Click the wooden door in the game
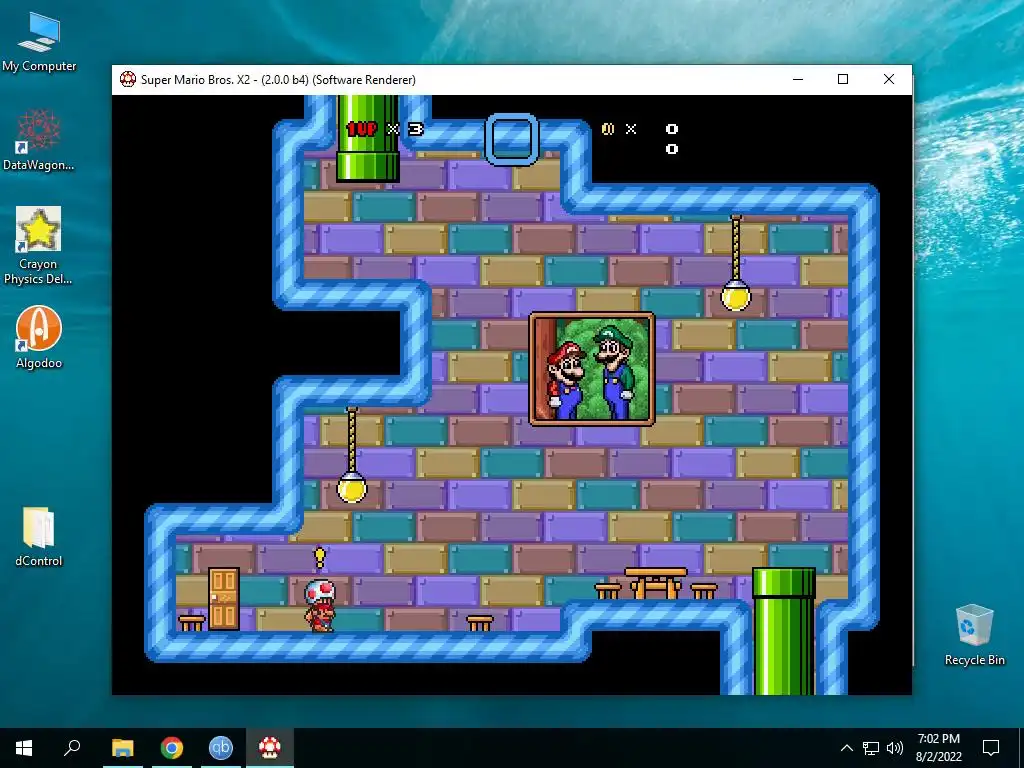The height and width of the screenshot is (768, 1024). point(224,599)
